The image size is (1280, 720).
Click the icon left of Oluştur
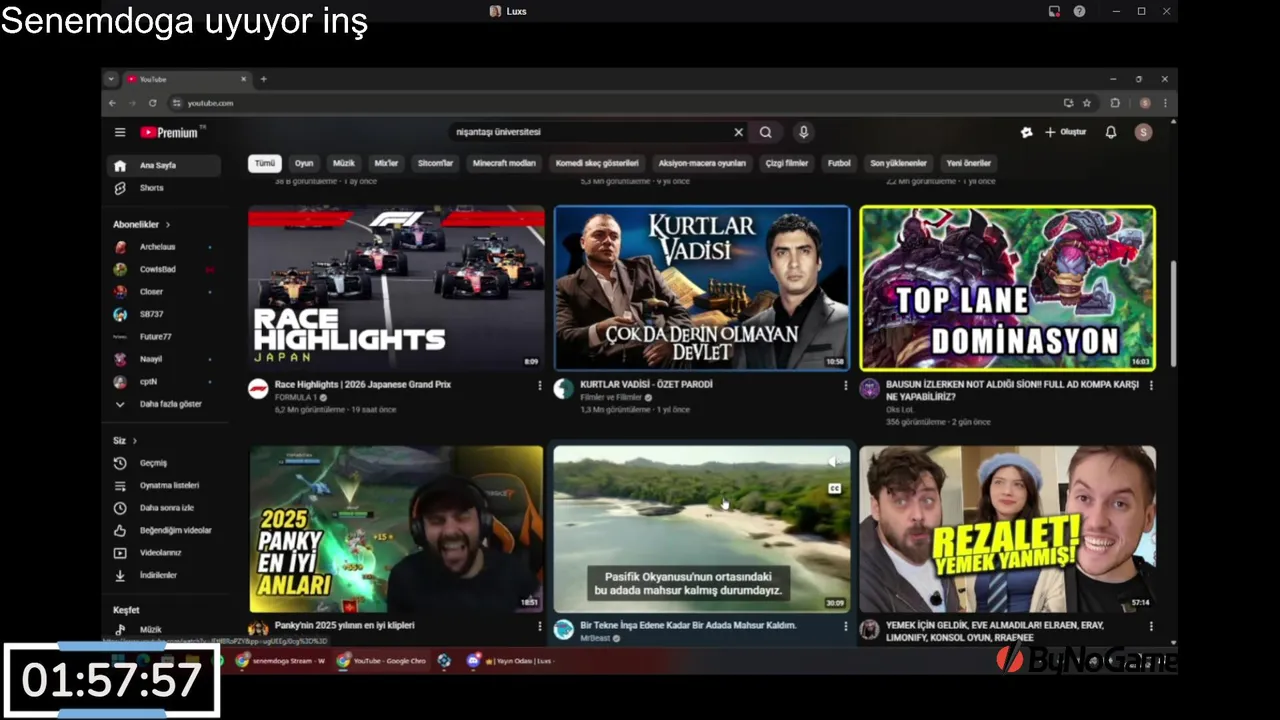point(1026,132)
